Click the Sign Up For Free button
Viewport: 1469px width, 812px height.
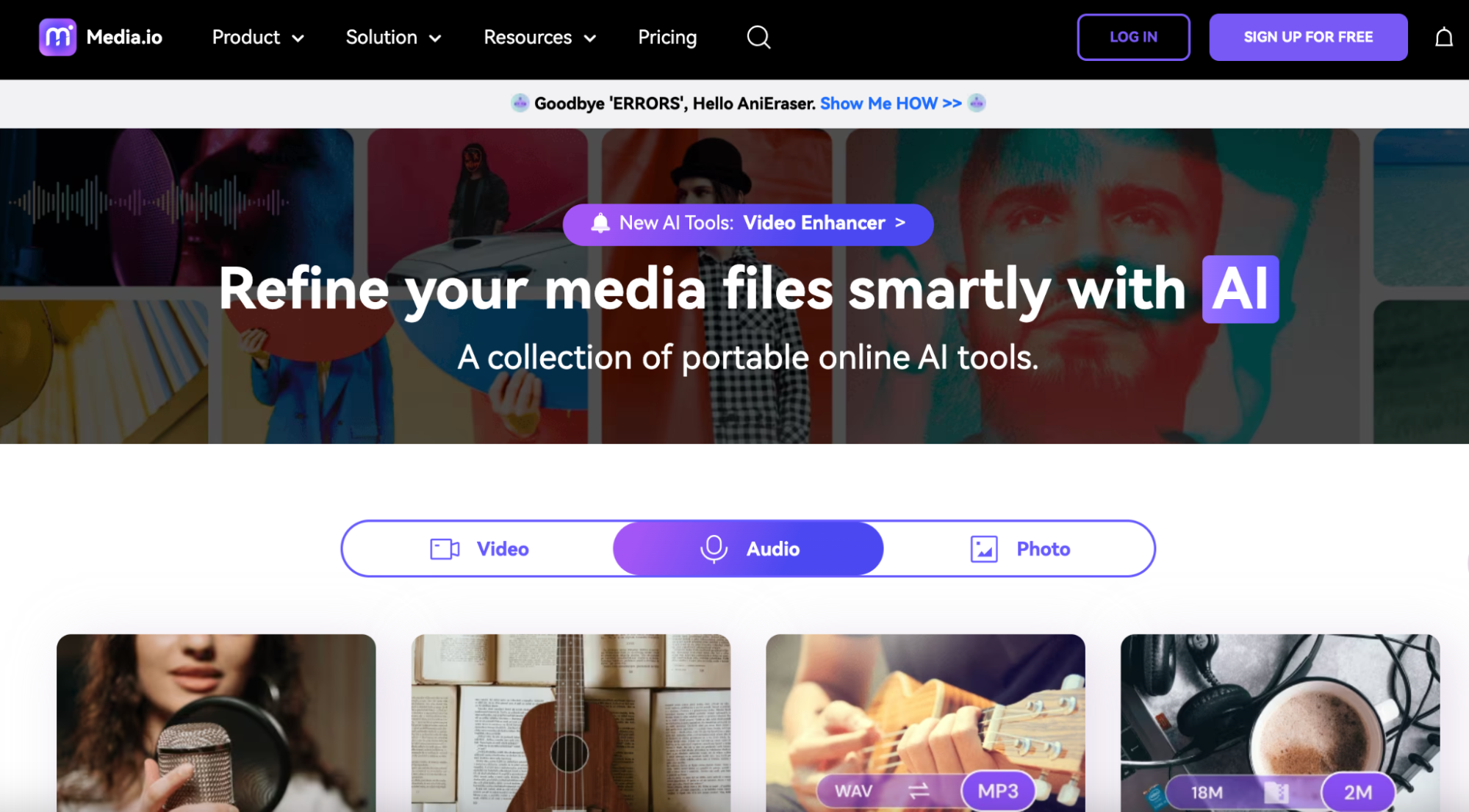1308,37
